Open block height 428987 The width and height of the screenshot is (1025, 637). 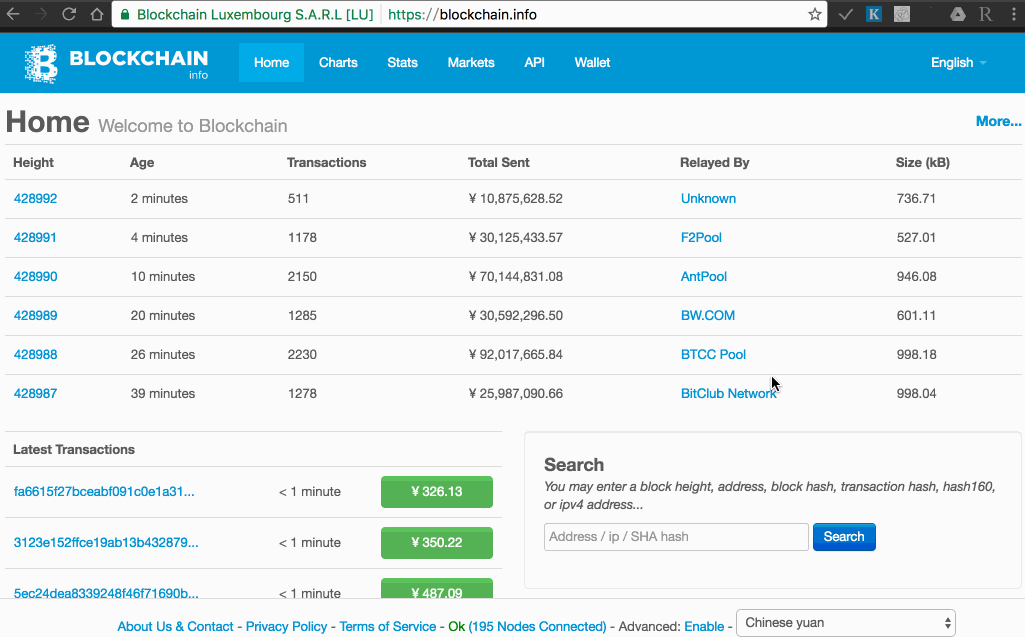click(35, 394)
